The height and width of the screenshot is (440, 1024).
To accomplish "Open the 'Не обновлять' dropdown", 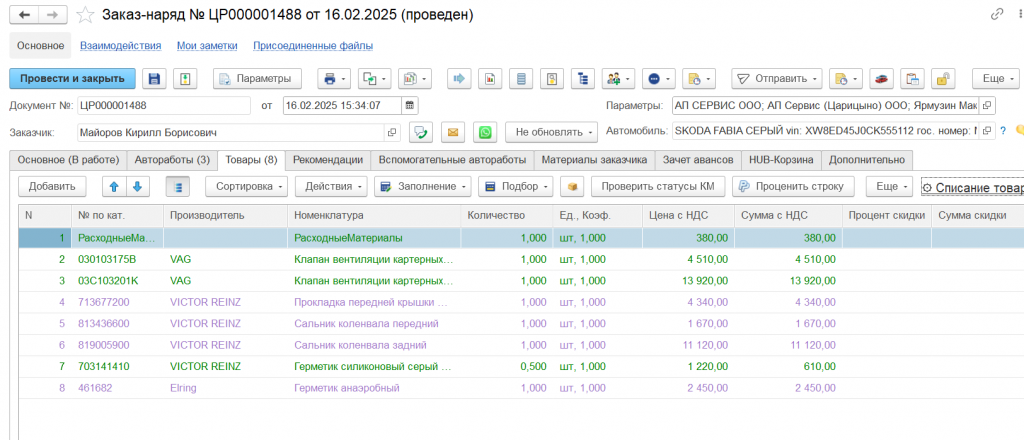I will [x=551, y=132].
